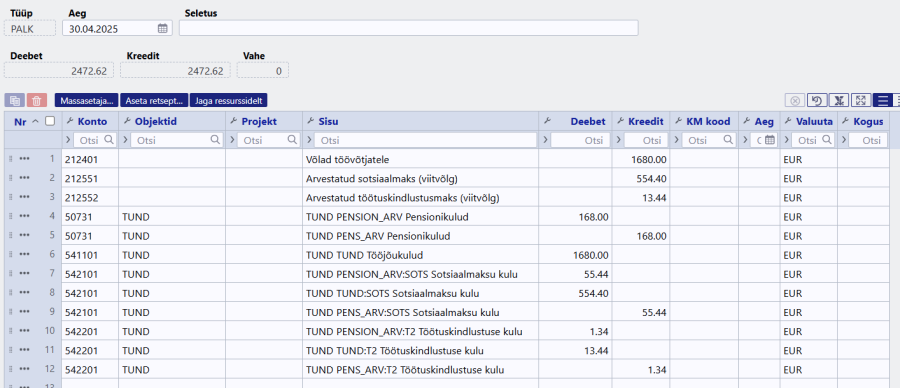This screenshot has width=900, height=388.
Task: Tick the select-all checkbox in Nr header
Action: point(50,121)
